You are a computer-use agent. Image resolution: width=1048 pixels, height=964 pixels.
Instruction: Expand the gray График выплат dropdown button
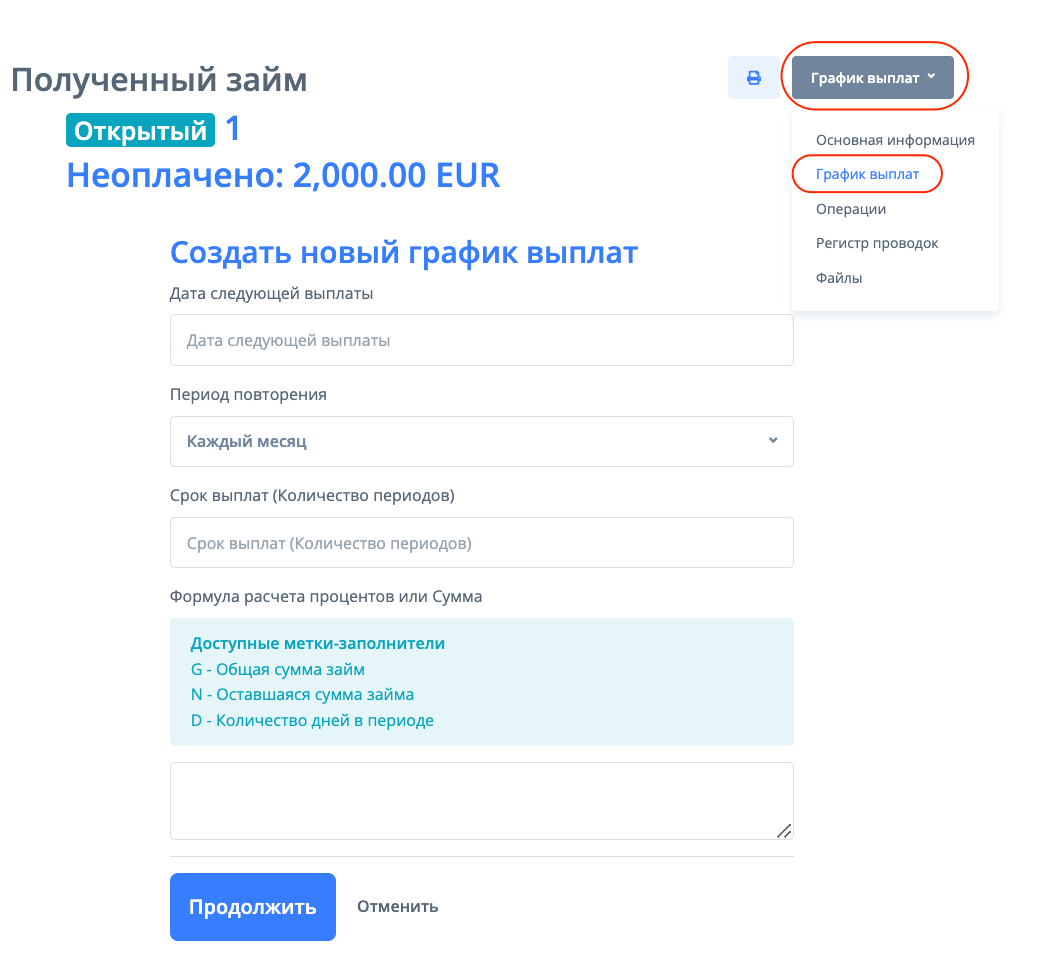click(x=872, y=78)
